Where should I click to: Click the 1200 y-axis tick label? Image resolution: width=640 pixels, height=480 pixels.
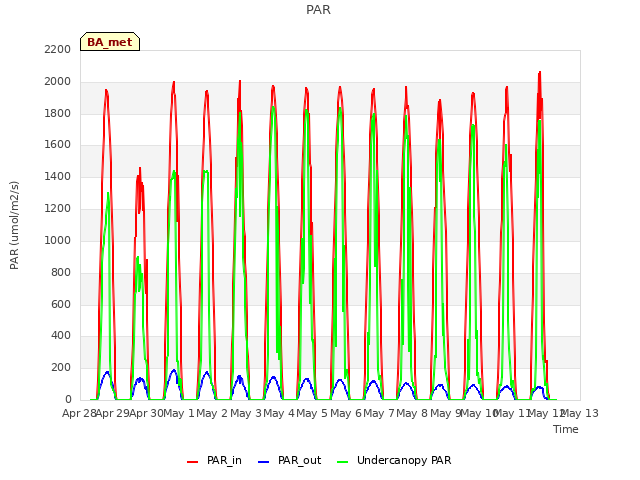(x=58, y=209)
